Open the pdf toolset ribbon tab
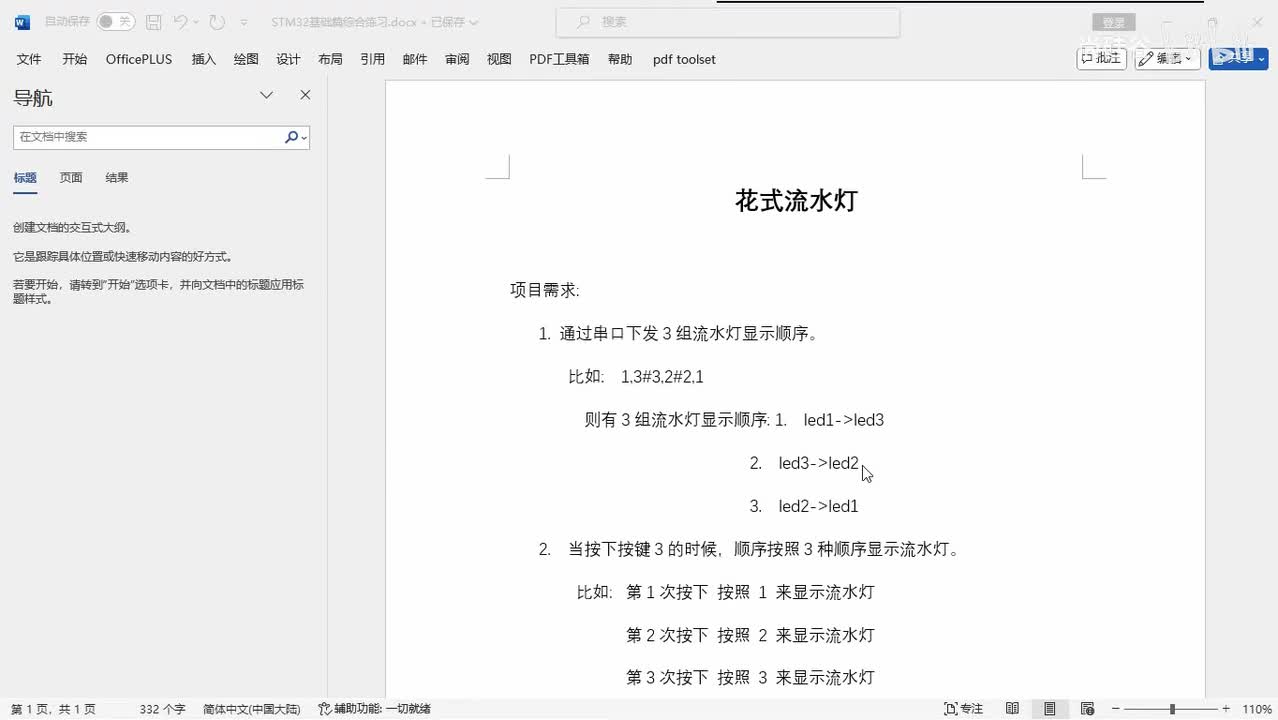The image size is (1278, 720). click(684, 59)
